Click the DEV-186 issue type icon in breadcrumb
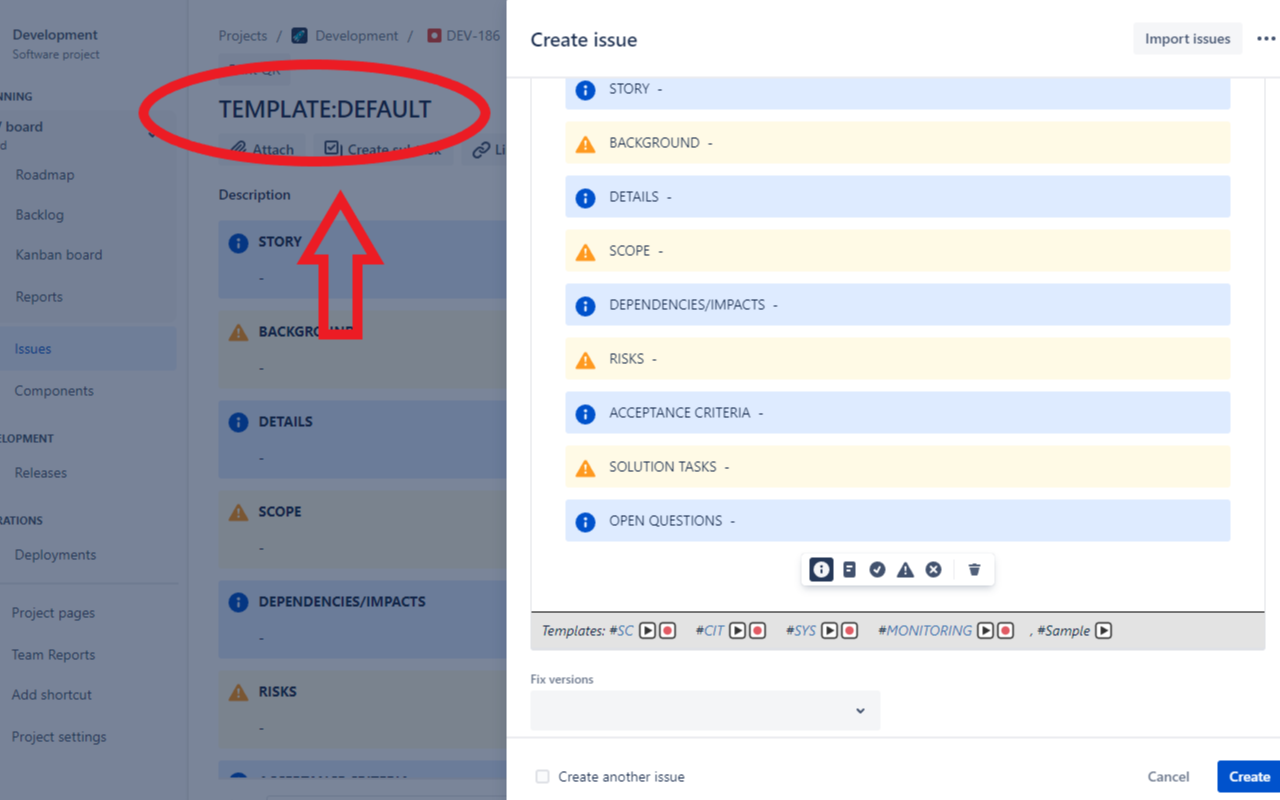1280x800 pixels. coord(434,36)
